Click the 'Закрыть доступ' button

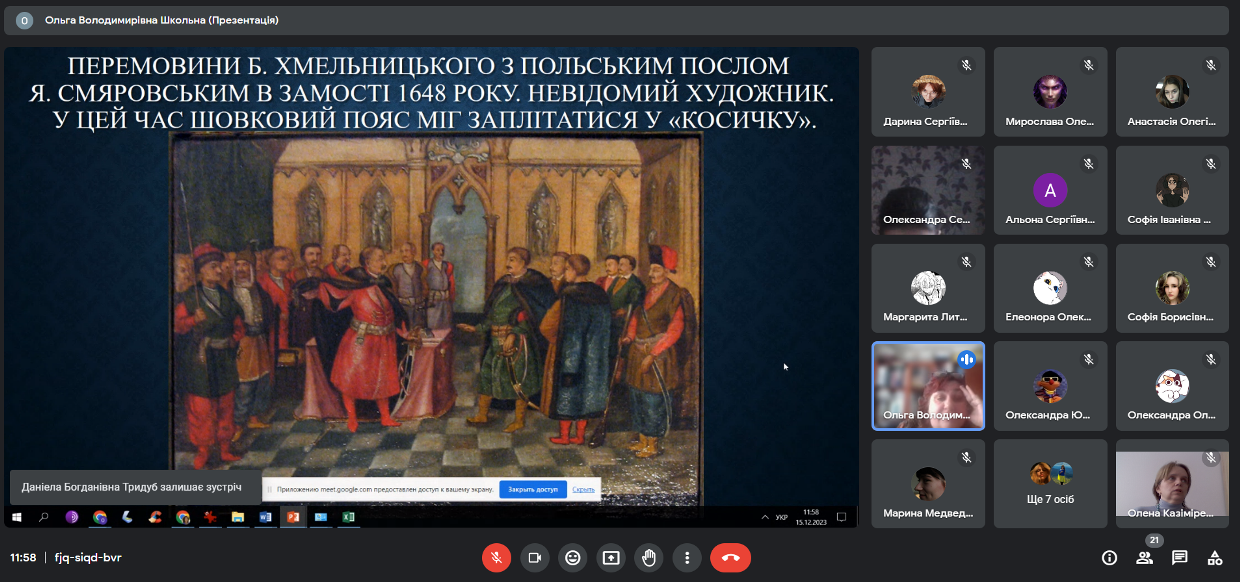[532, 490]
